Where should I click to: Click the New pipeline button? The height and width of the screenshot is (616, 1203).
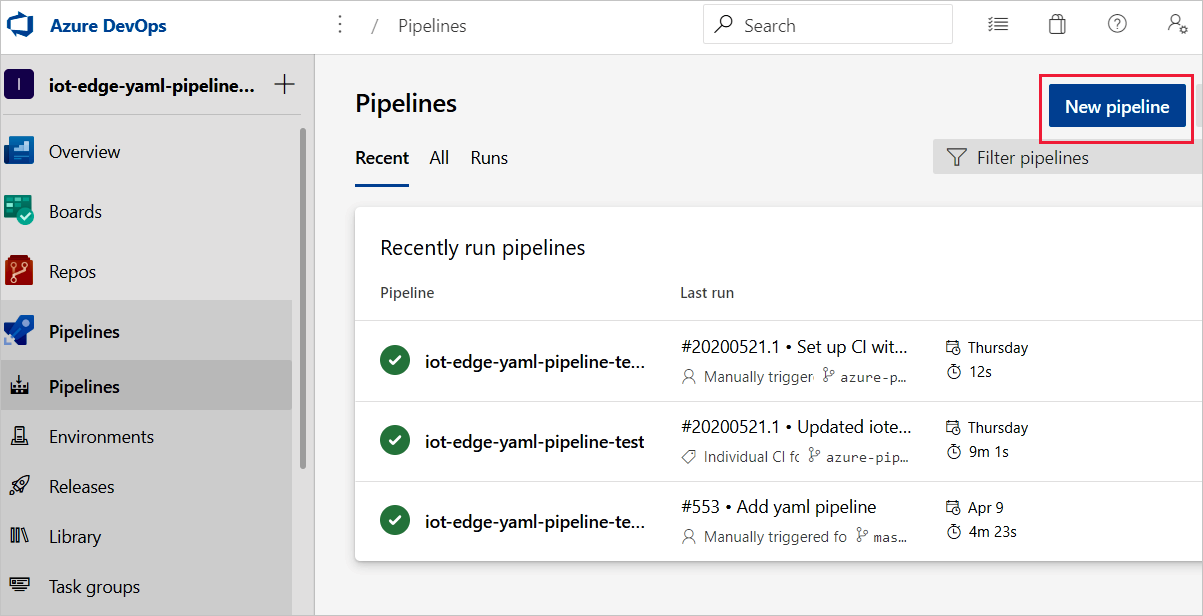(x=1116, y=106)
